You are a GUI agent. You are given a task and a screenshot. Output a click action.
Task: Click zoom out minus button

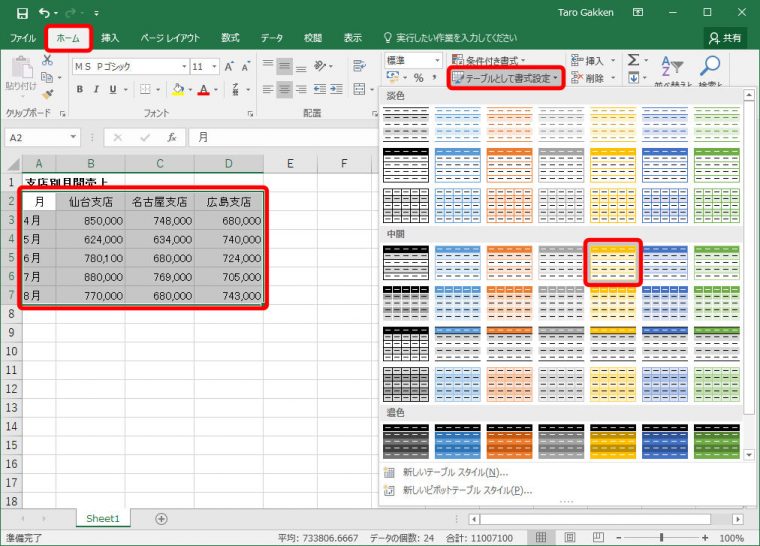tap(619, 537)
